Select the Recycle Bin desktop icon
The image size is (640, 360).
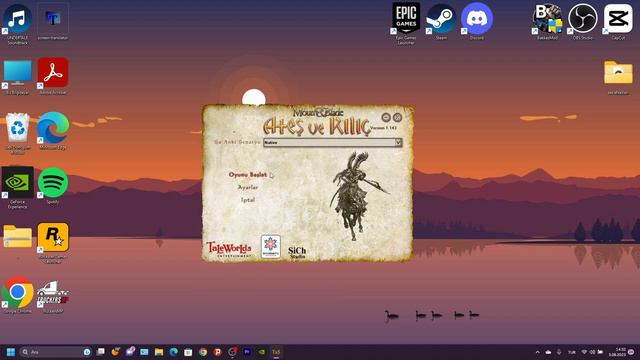(18, 133)
